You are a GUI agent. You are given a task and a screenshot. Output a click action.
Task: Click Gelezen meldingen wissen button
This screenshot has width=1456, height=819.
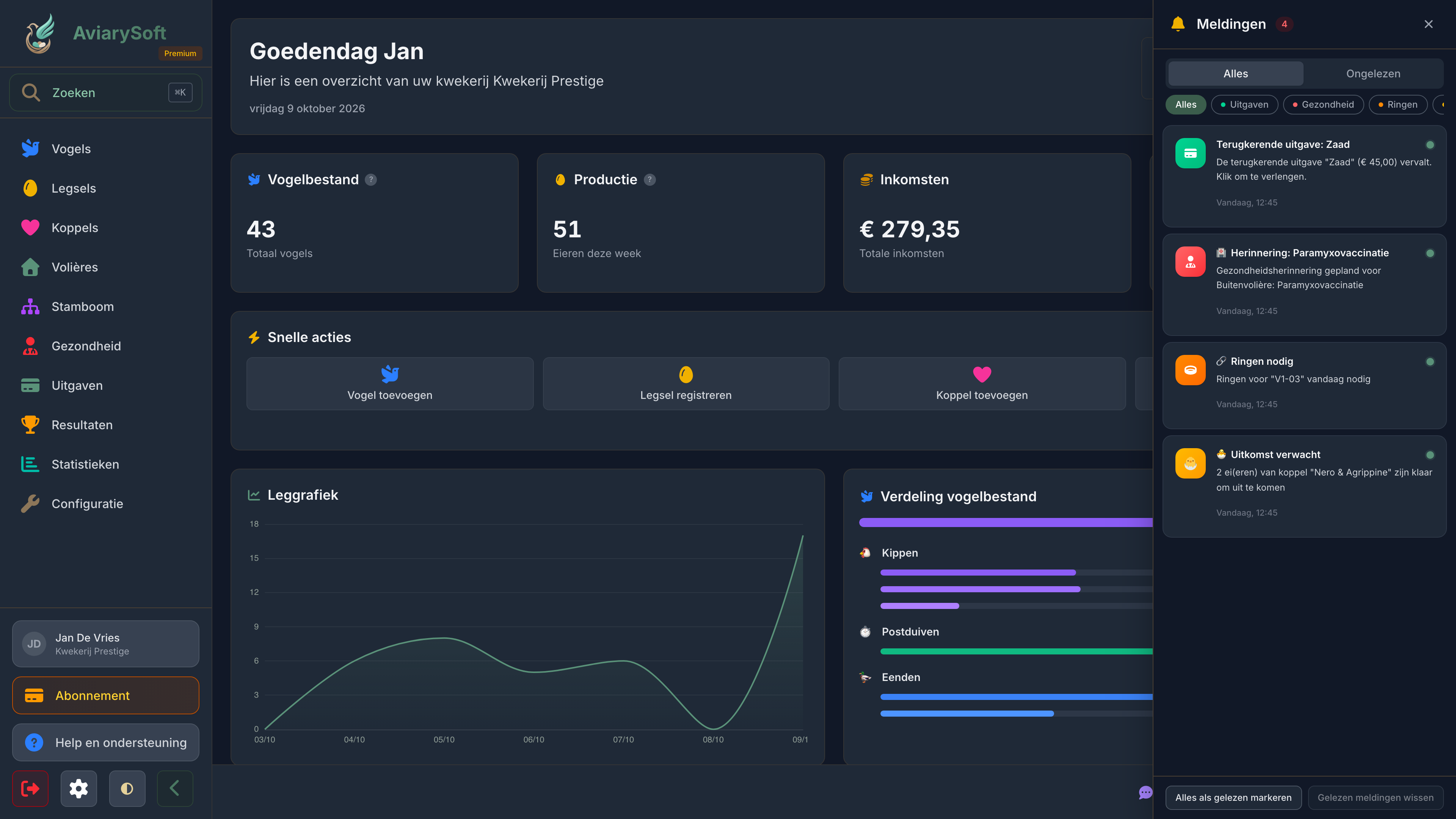pos(1375,797)
